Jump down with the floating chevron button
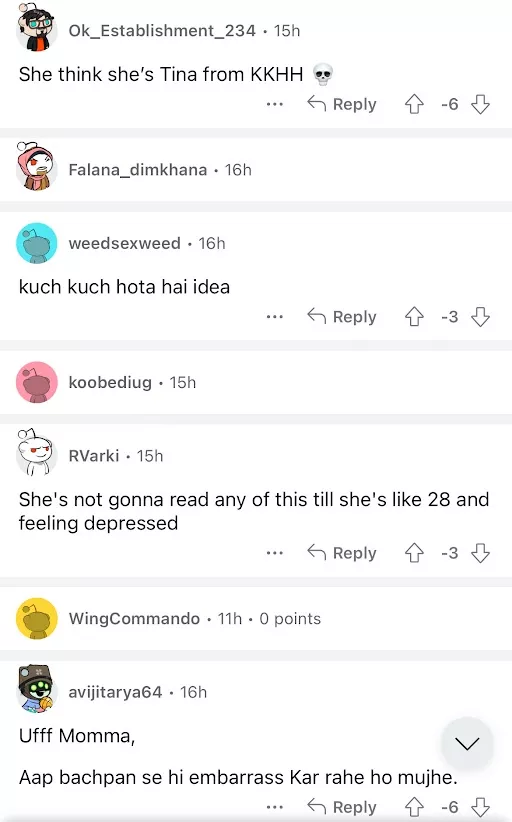 pyautogui.click(x=466, y=743)
